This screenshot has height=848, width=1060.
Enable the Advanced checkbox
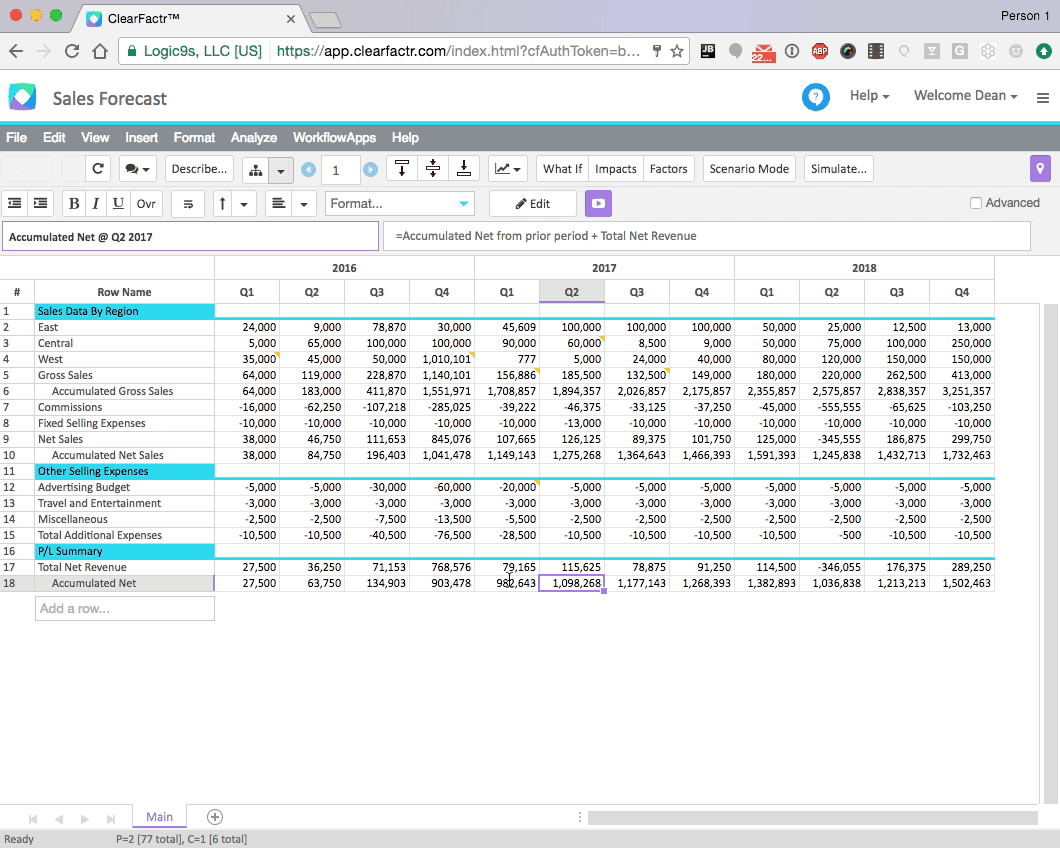coord(976,203)
